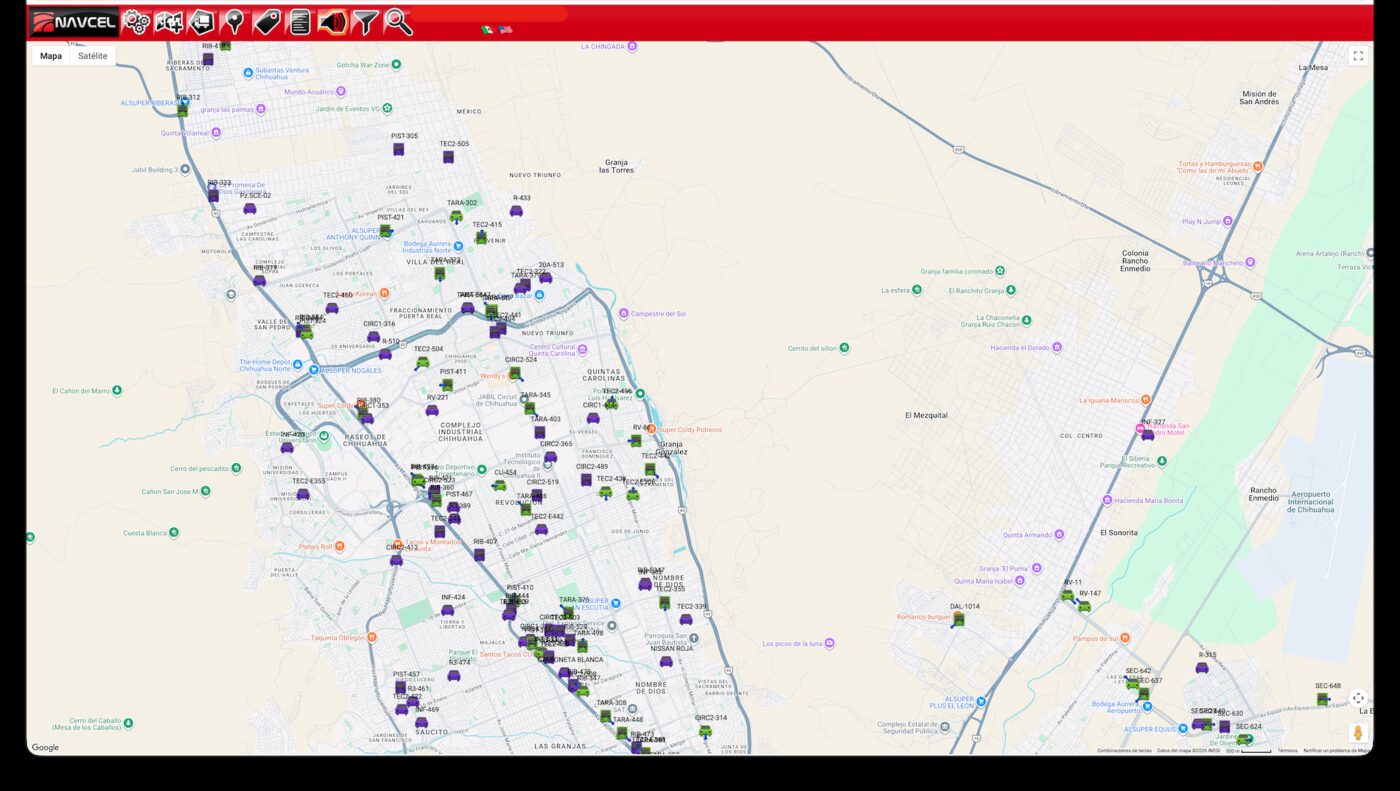The image size is (1400, 791).
Task: Switch to the Mapa view
Action: [51, 56]
